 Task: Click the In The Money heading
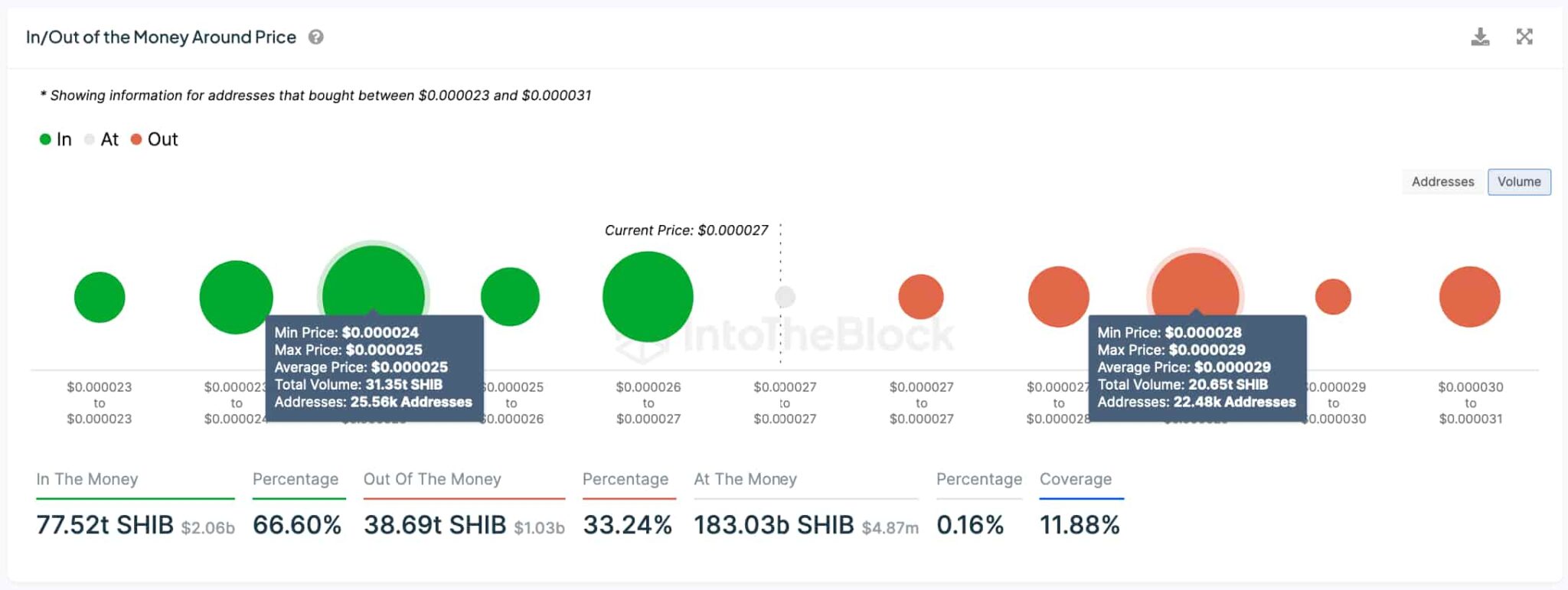[87, 479]
